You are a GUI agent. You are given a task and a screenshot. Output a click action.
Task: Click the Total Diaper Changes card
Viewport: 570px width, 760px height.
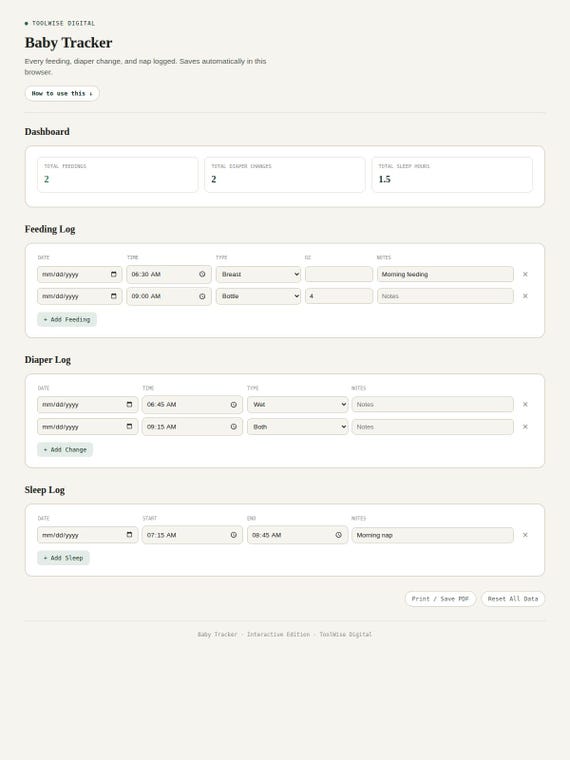285,174
